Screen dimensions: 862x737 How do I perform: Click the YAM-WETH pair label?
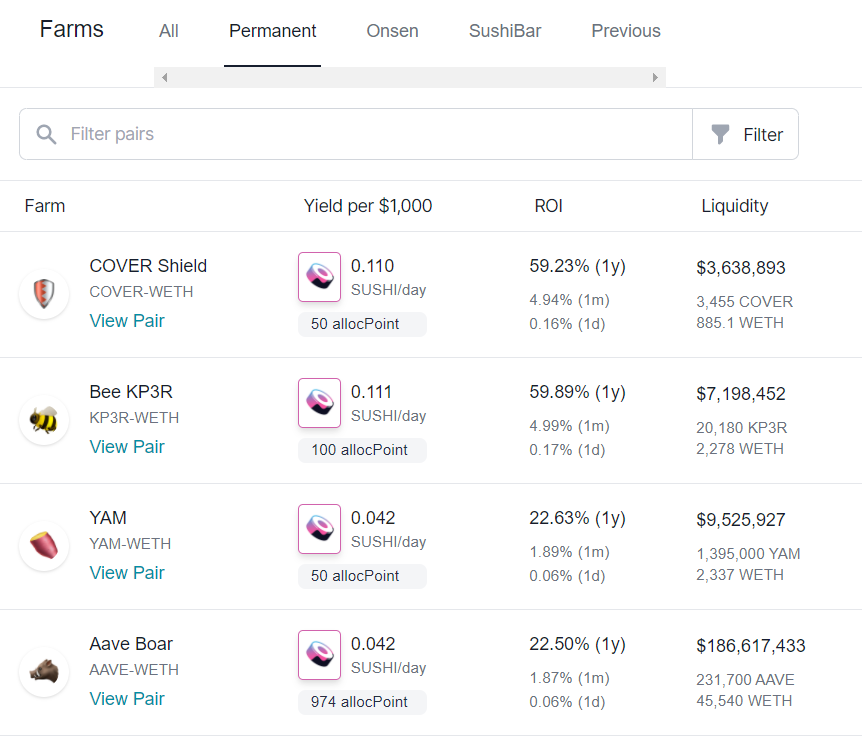point(130,544)
